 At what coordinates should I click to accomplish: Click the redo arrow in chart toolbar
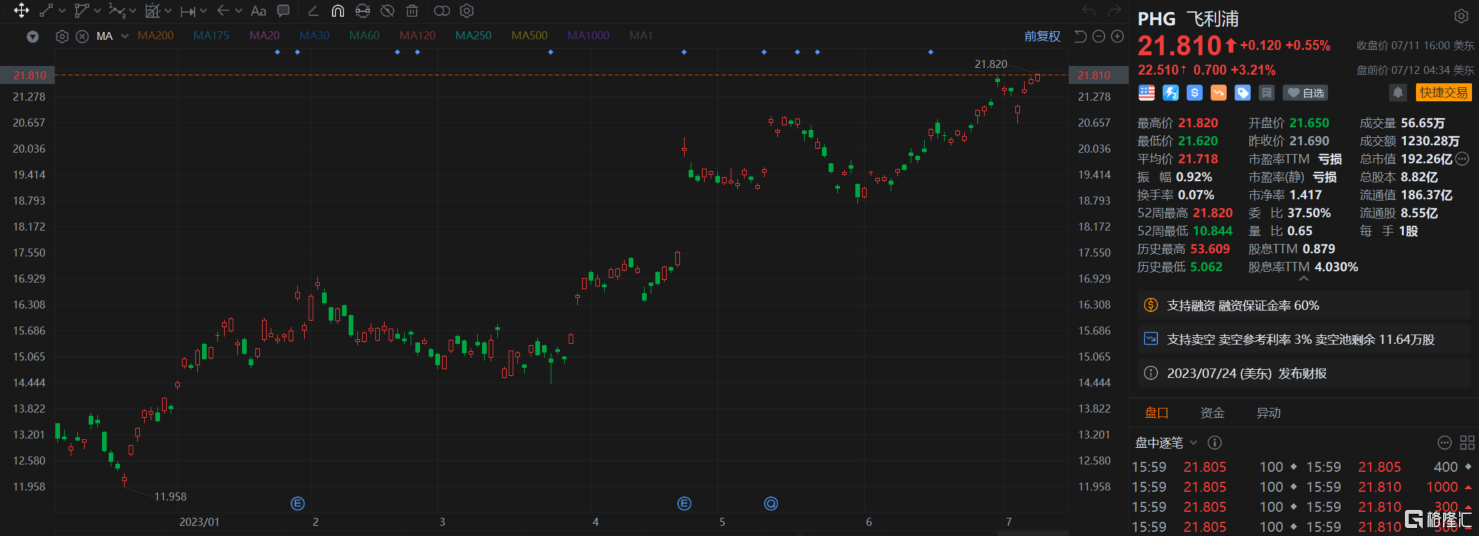tap(1113, 11)
